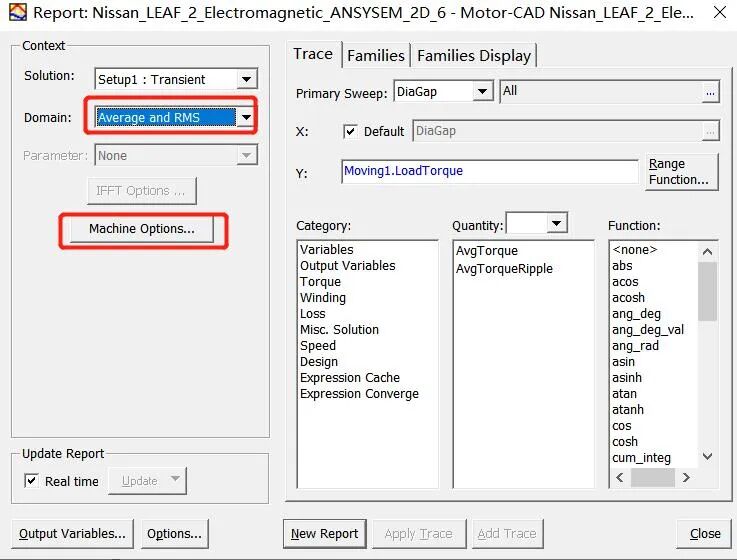
Task: Select the Variables category
Action: click(x=327, y=250)
